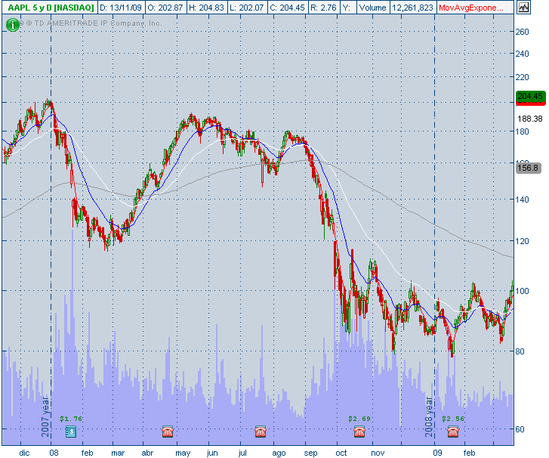Click the 2008 year vertical marker label

click(x=429, y=417)
